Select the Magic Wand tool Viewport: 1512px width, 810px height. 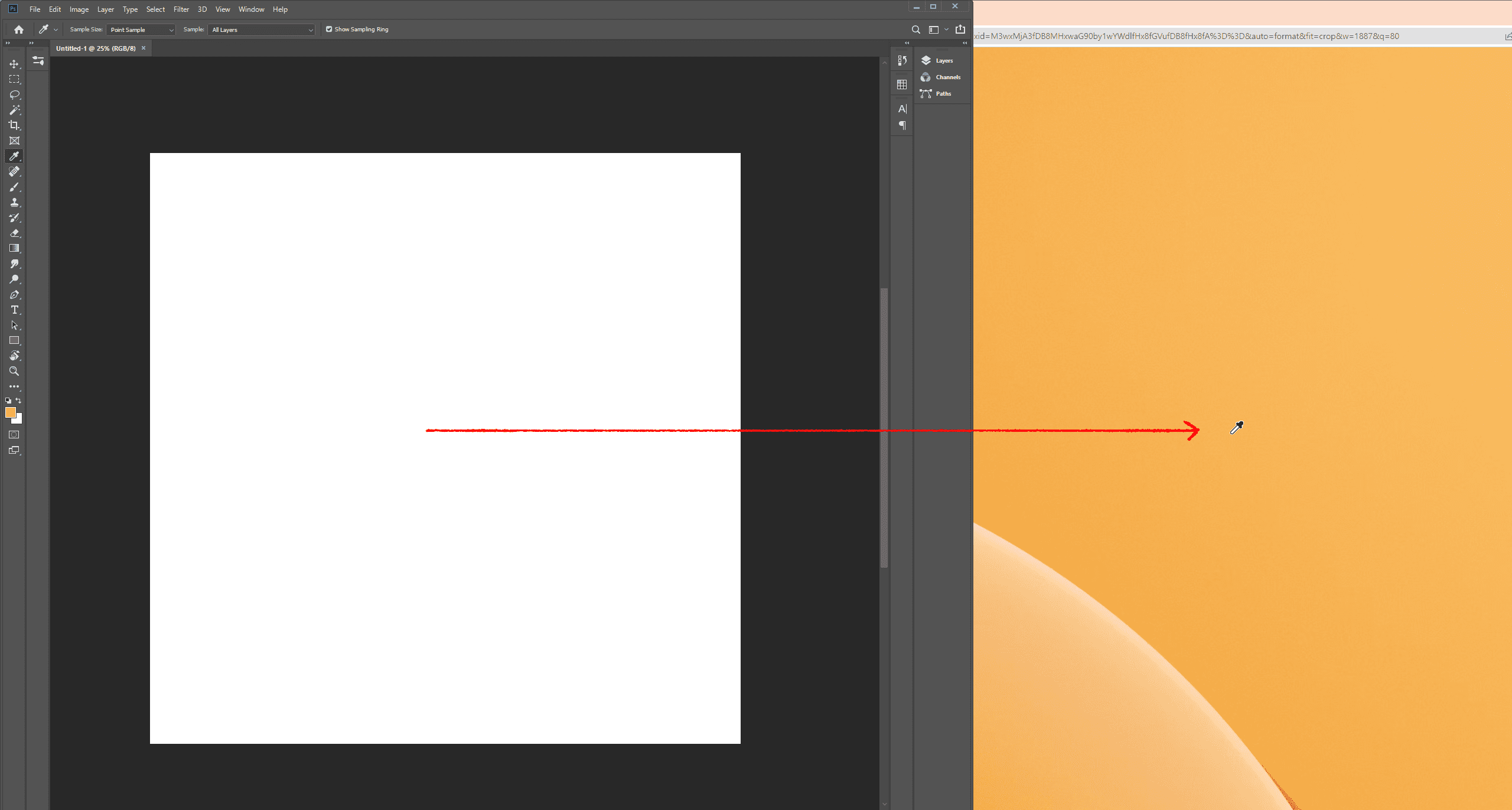click(x=14, y=110)
